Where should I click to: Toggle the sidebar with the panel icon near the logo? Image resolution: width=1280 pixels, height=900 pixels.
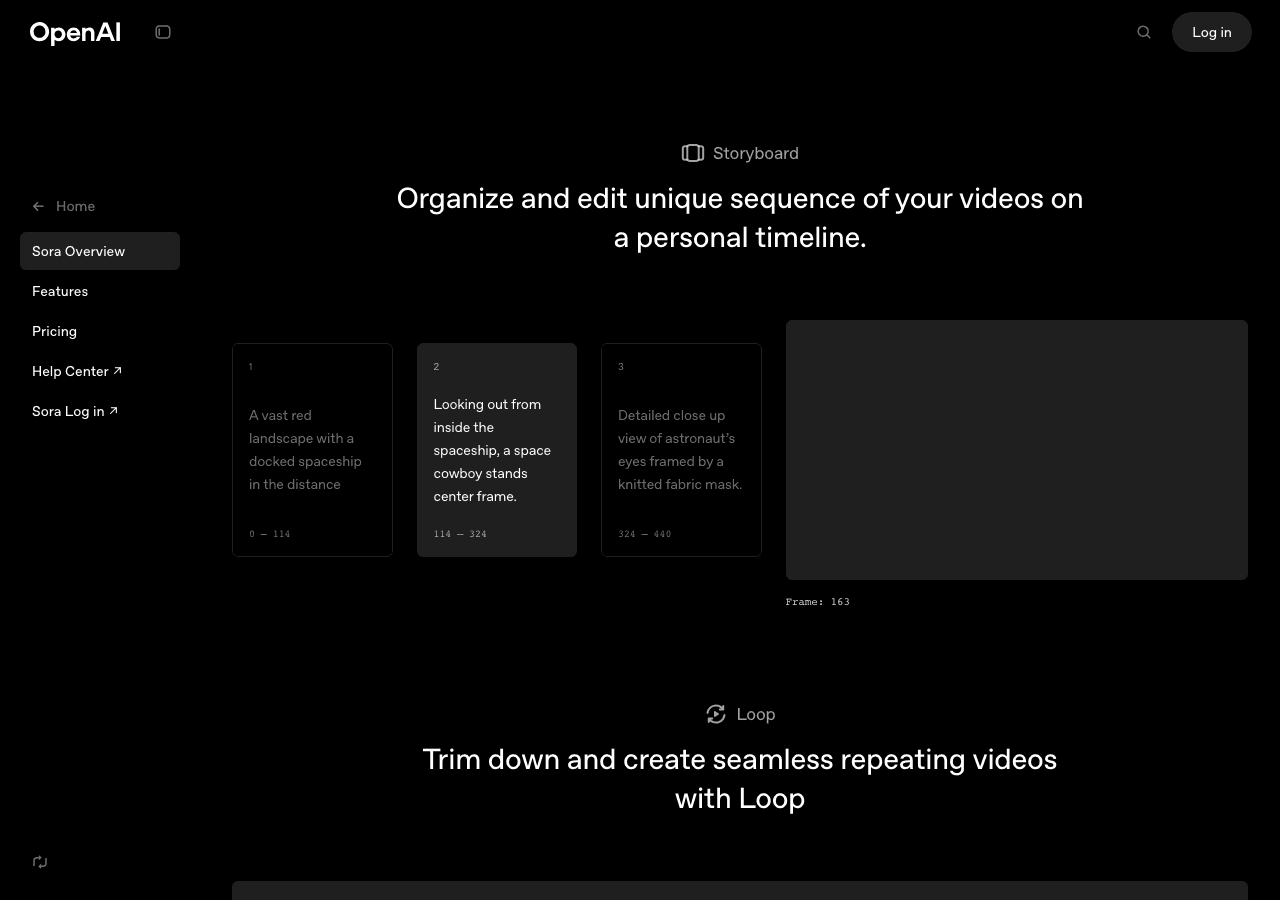pyautogui.click(x=163, y=32)
